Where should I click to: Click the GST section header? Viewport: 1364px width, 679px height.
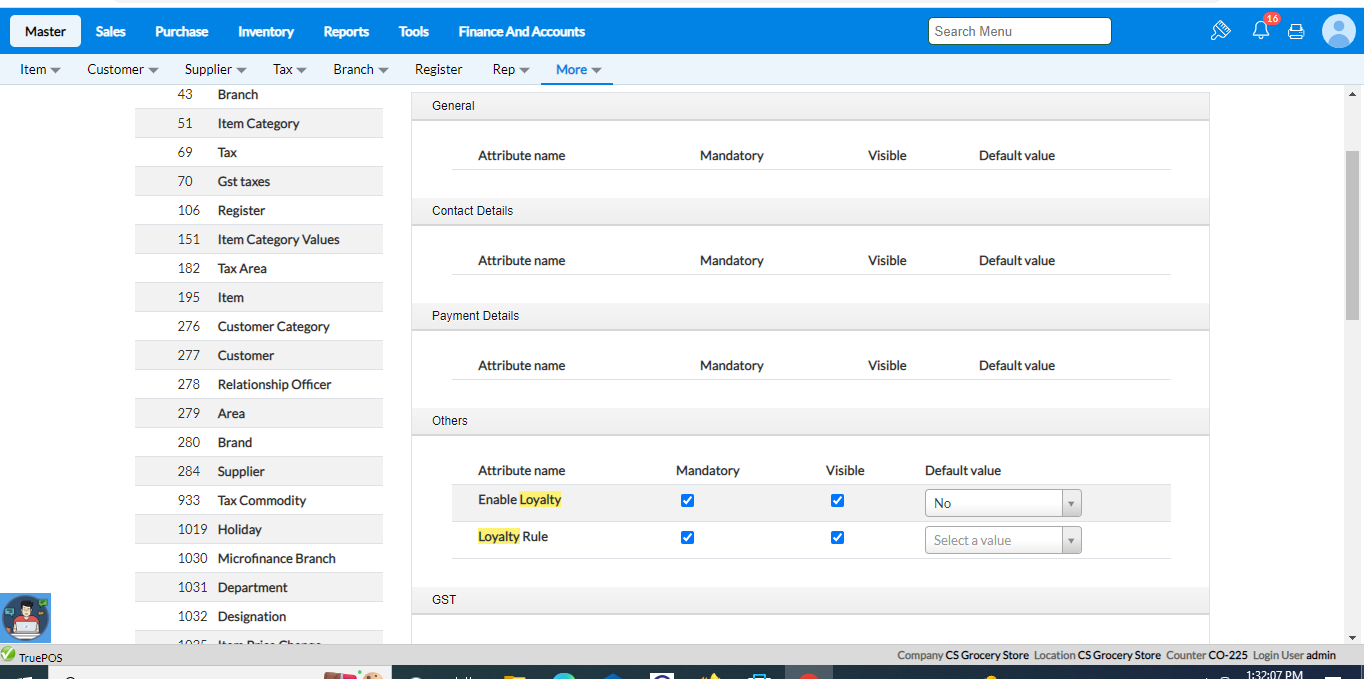(810, 600)
